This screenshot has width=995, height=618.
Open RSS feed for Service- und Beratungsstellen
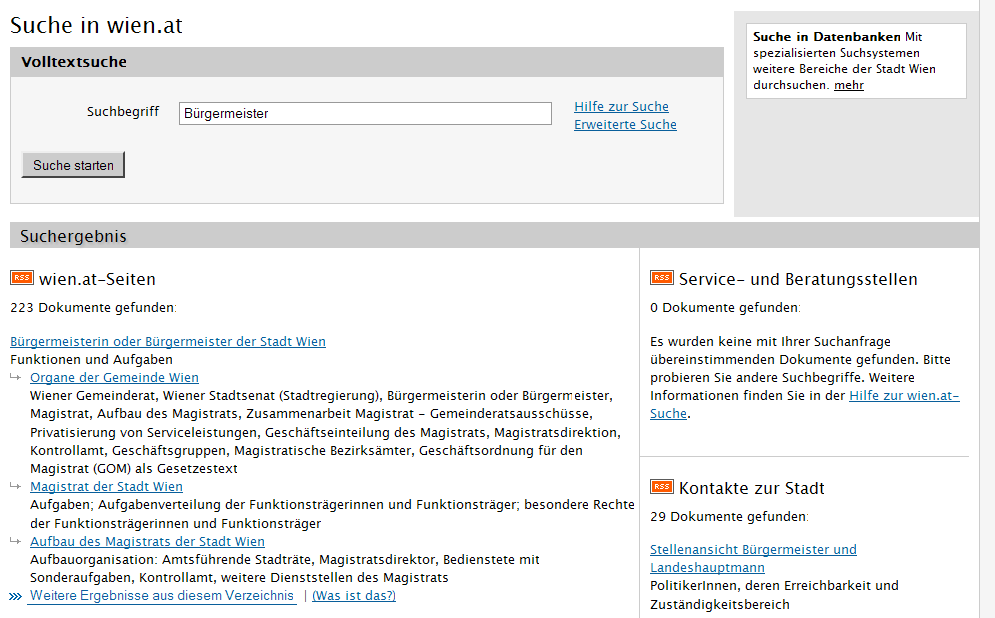click(661, 278)
